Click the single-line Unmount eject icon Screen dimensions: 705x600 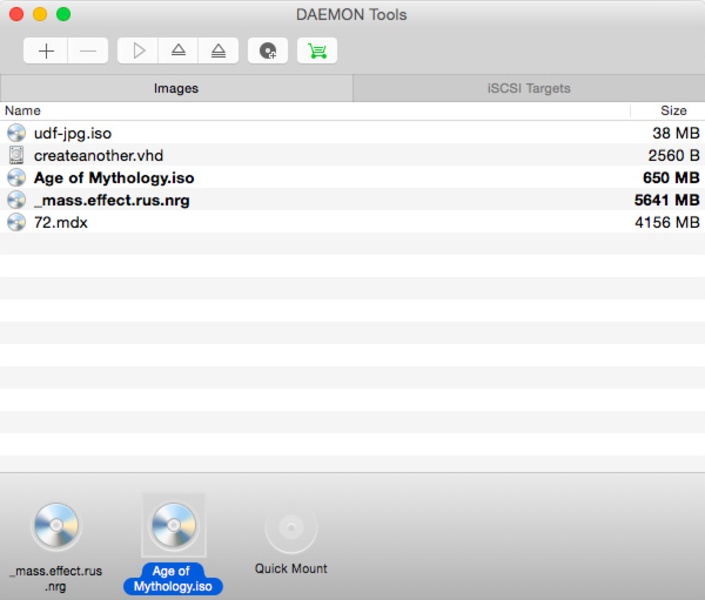click(178, 51)
